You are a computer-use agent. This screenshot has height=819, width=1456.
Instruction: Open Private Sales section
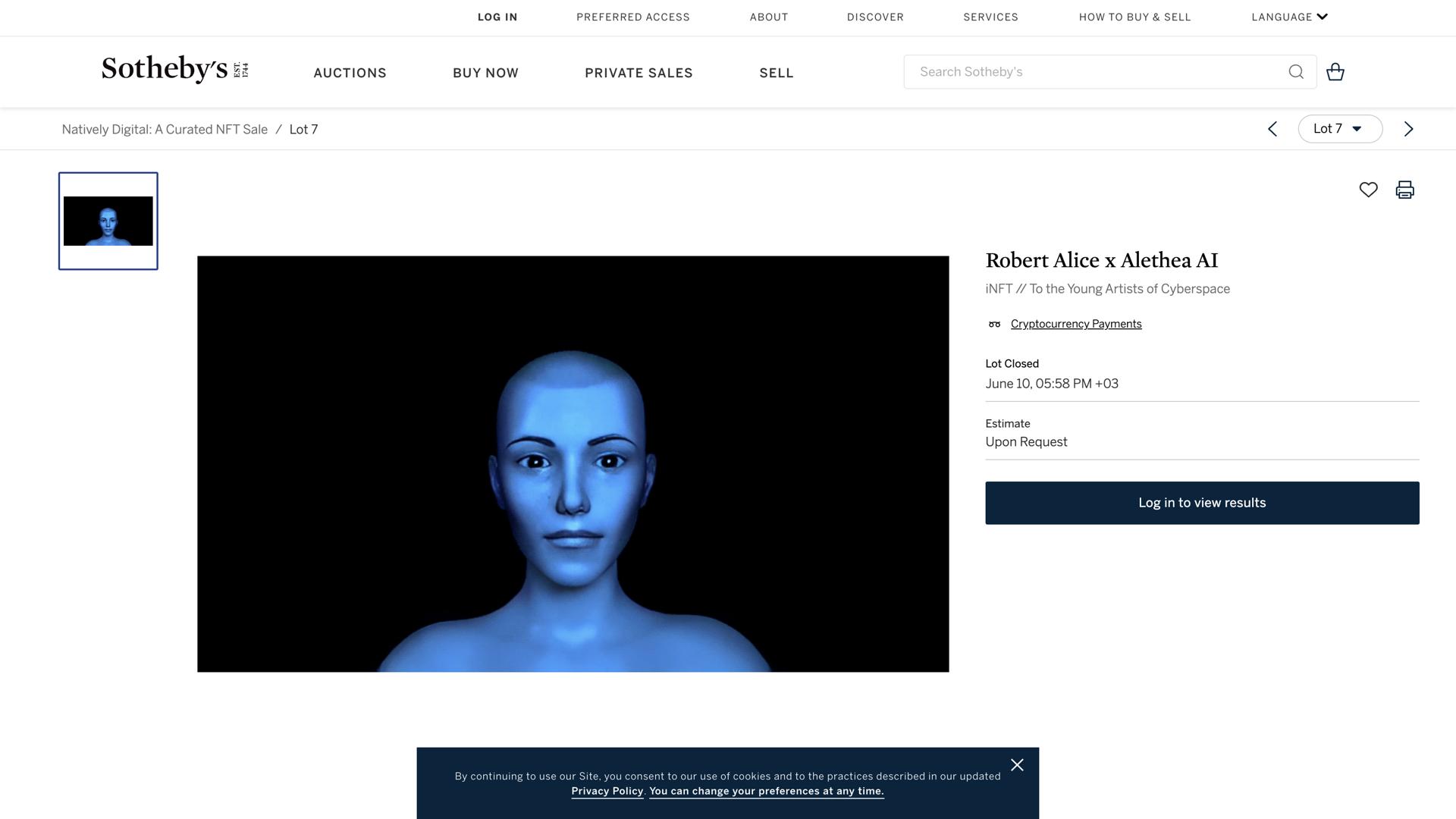[639, 73]
